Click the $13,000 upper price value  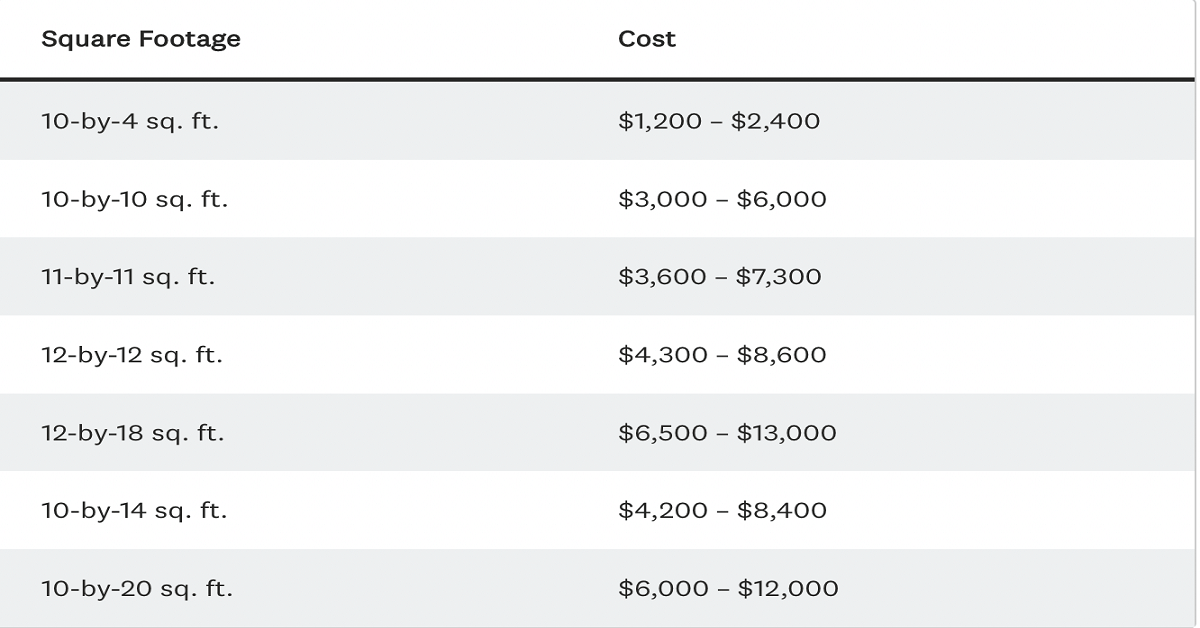(x=786, y=433)
